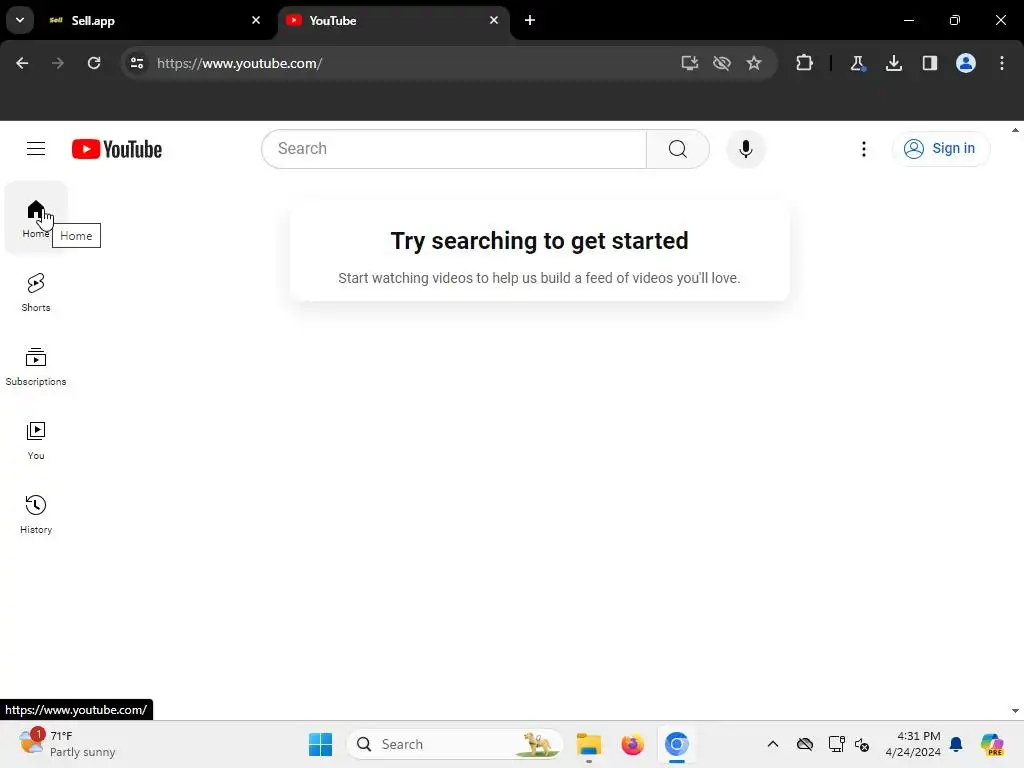This screenshot has width=1024, height=768.
Task: Open the Chrome three-dot menu
Action: pos(1002,63)
